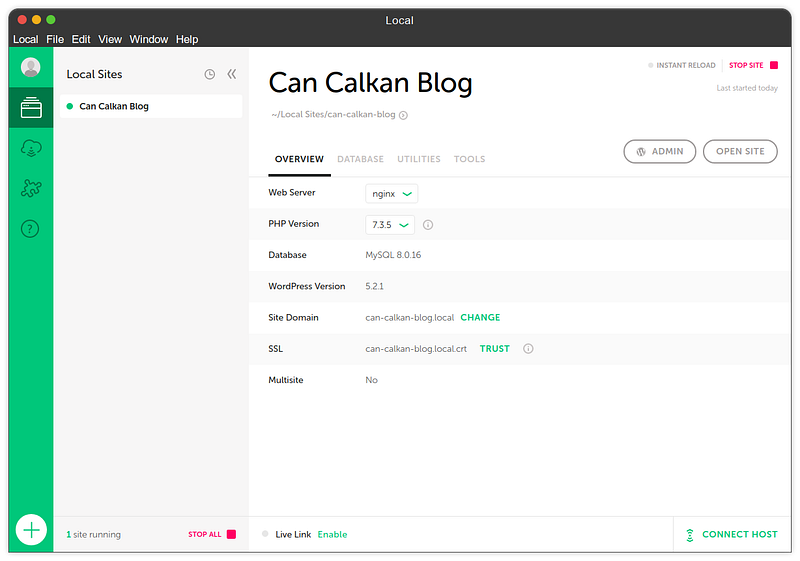This screenshot has height=561, width=800.
Task: Click the Last started today text
Action: tap(747, 88)
